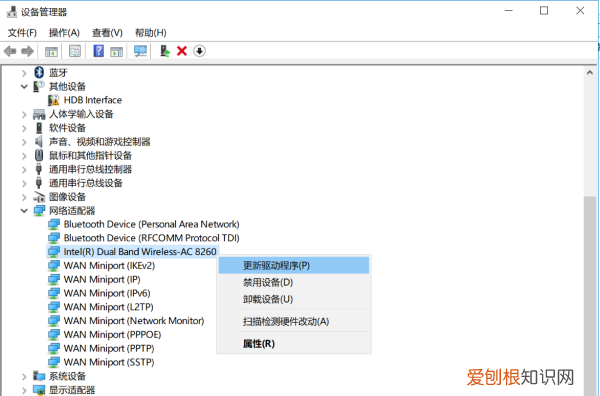Screen dimensions: 600x396
Task: Select WAN Miniport (IKEv2)
Action: (109, 266)
